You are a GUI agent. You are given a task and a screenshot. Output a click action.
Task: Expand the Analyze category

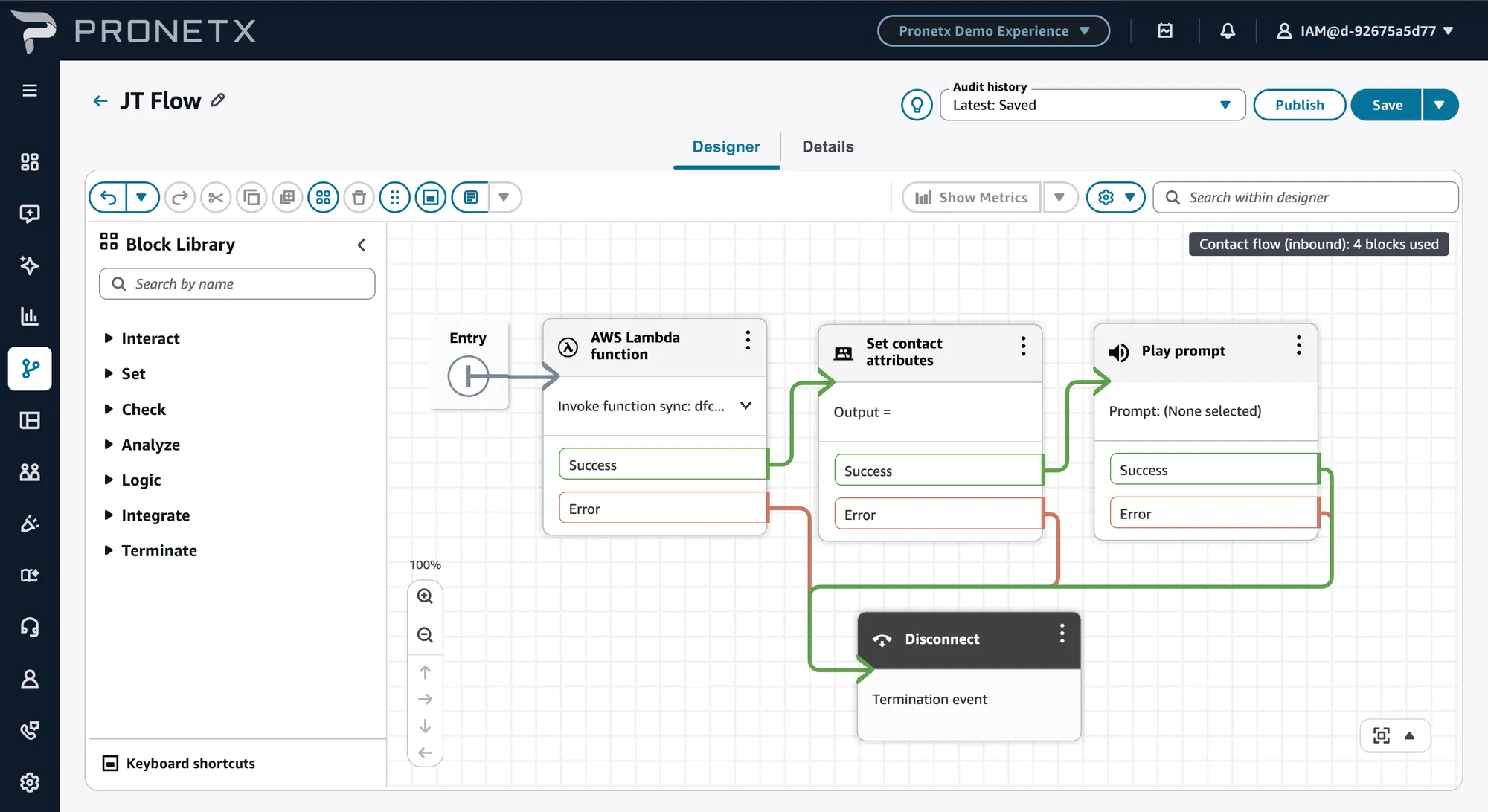143,445
